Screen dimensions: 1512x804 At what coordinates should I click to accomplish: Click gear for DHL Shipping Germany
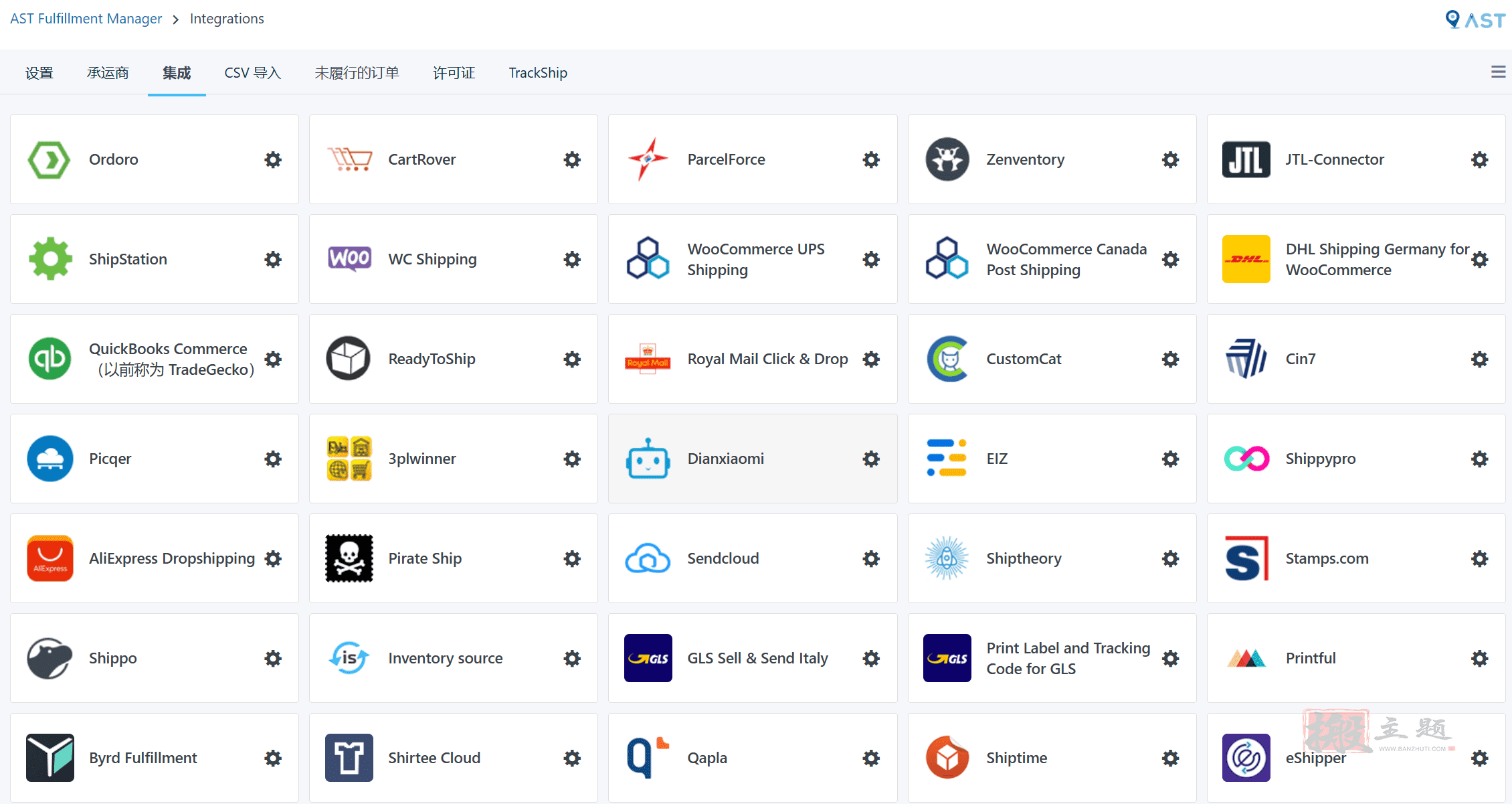(1480, 259)
